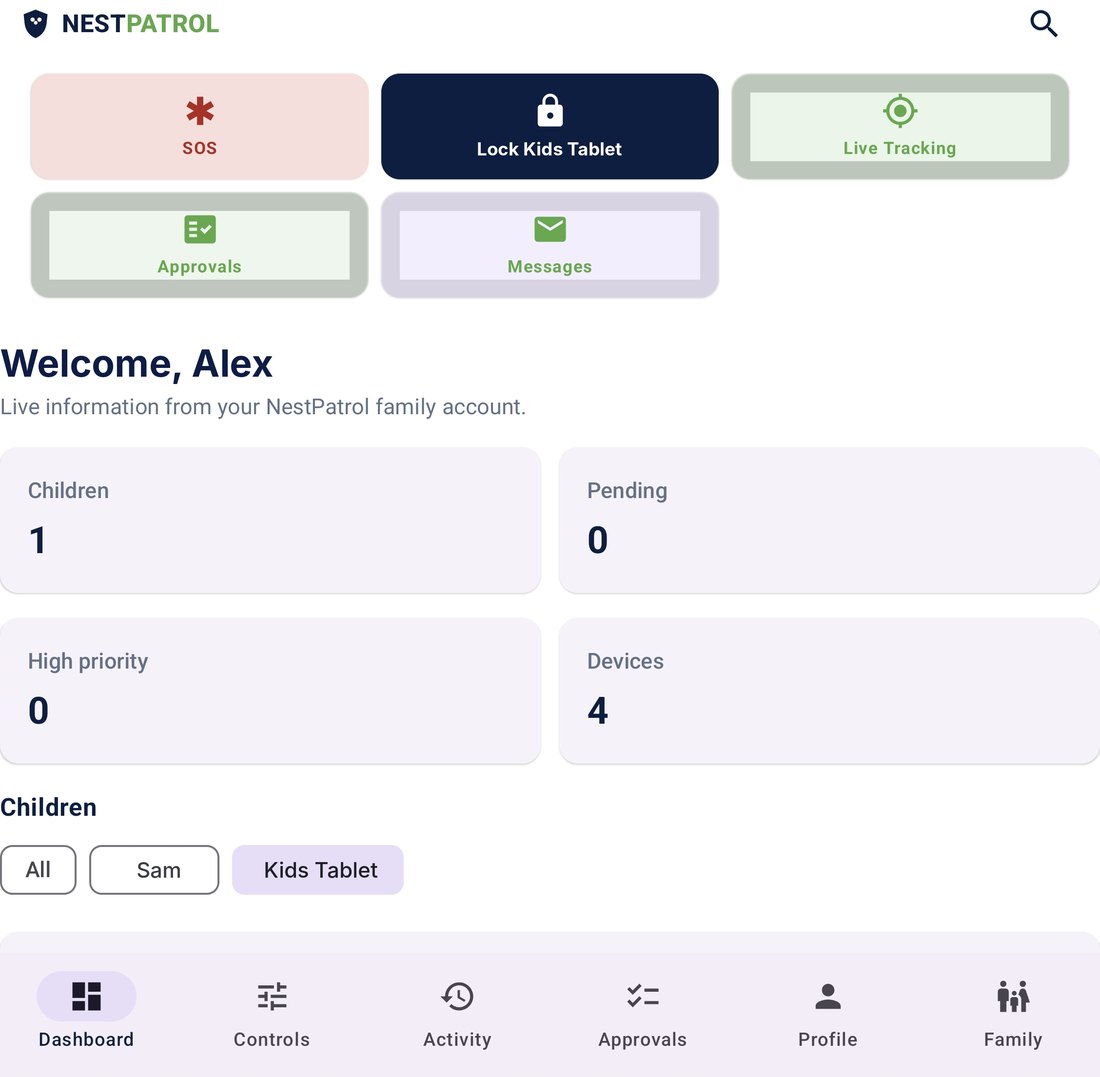Select the Kids Tablet chip
This screenshot has width=1100, height=1077.
click(x=318, y=869)
